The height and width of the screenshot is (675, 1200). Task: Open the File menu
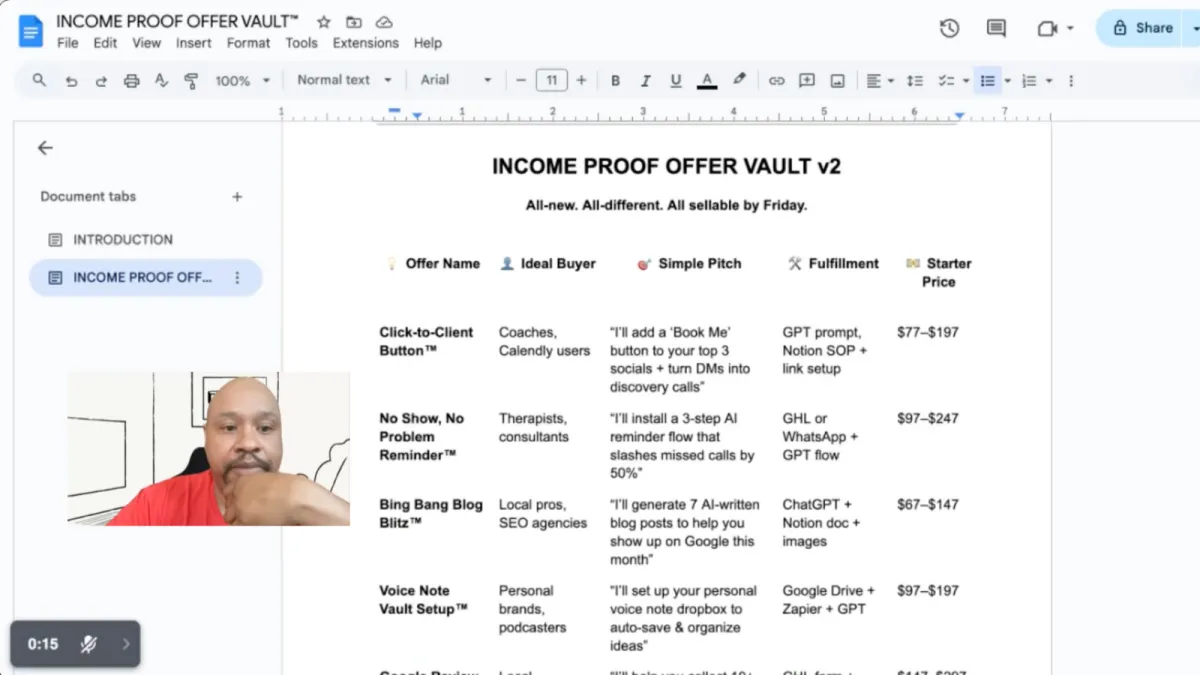coord(67,43)
